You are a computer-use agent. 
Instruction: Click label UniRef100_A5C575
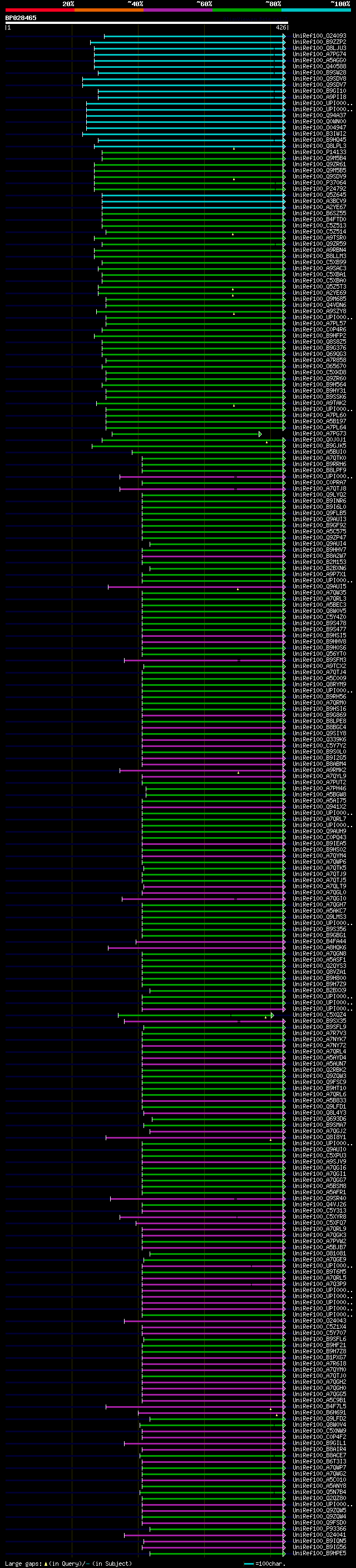(319, 531)
